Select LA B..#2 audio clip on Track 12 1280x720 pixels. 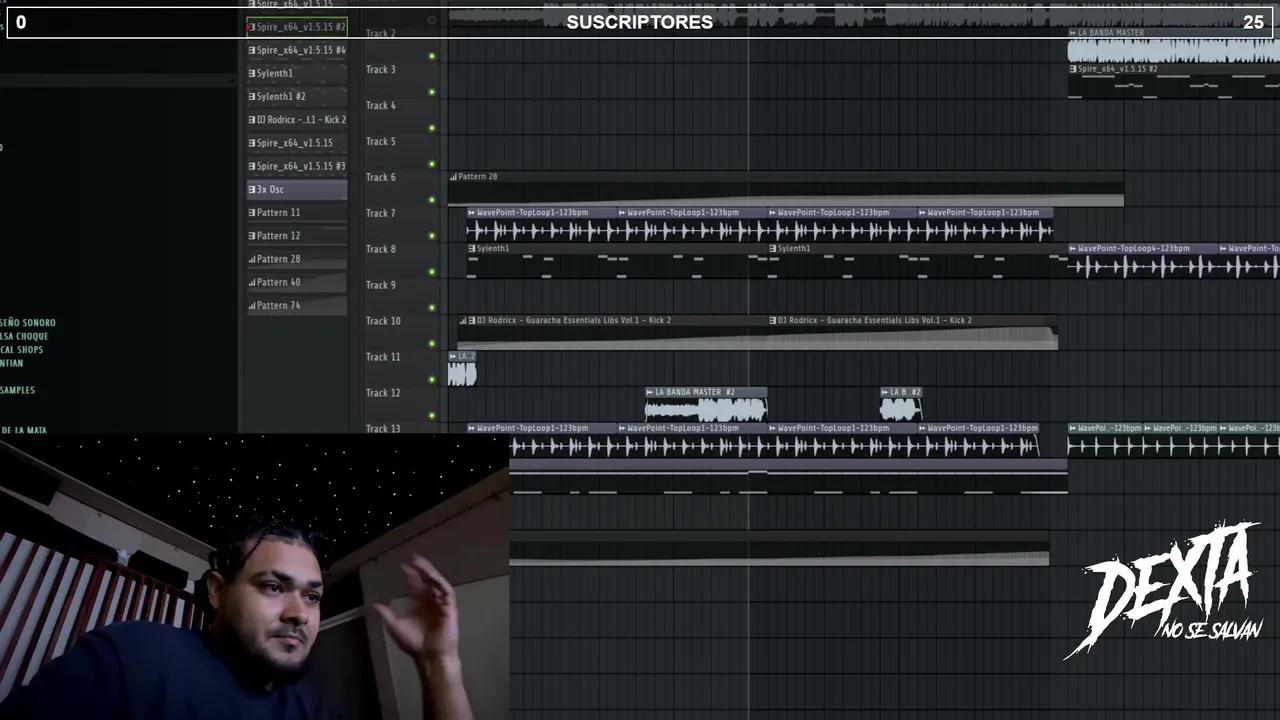[x=901, y=405]
